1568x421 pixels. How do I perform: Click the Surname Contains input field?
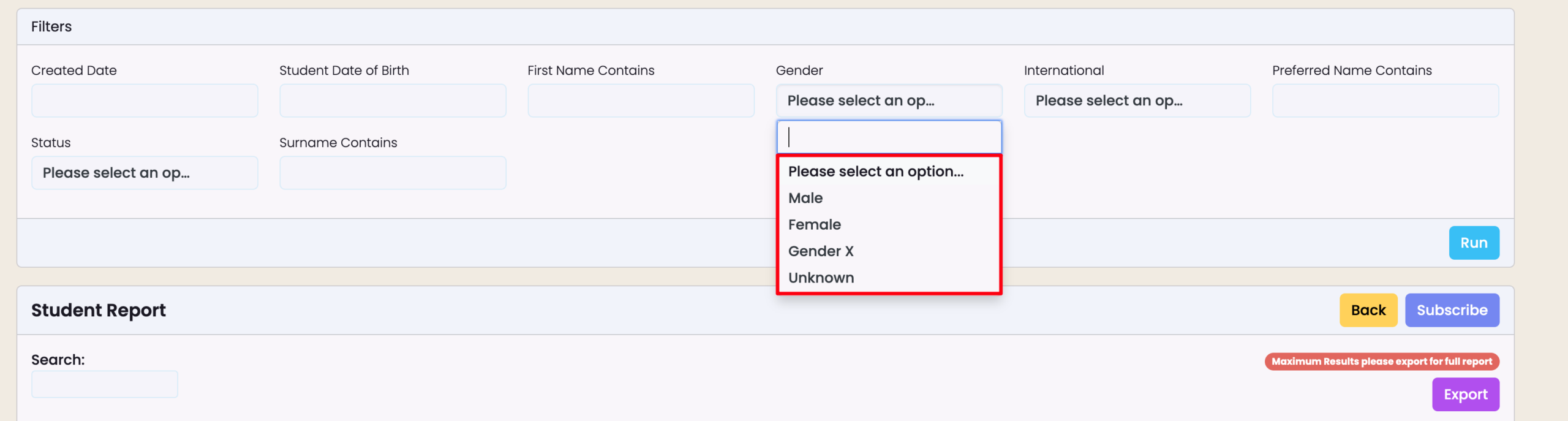[x=393, y=173]
